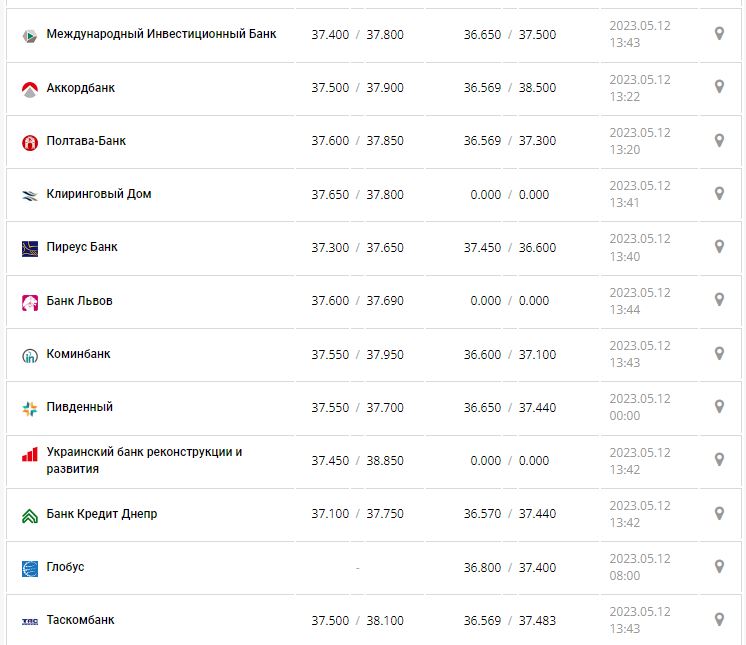This screenshot has width=746, height=645.
Task: Click the Банк Львов logo icon
Action: [29, 302]
